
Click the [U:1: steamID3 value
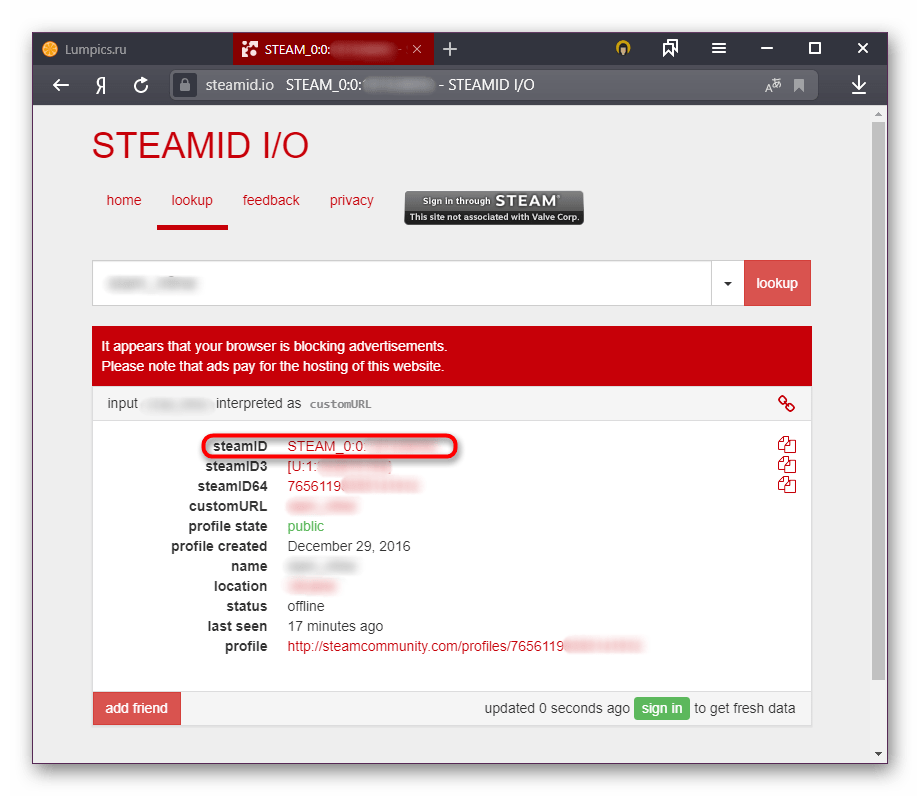tap(339, 466)
